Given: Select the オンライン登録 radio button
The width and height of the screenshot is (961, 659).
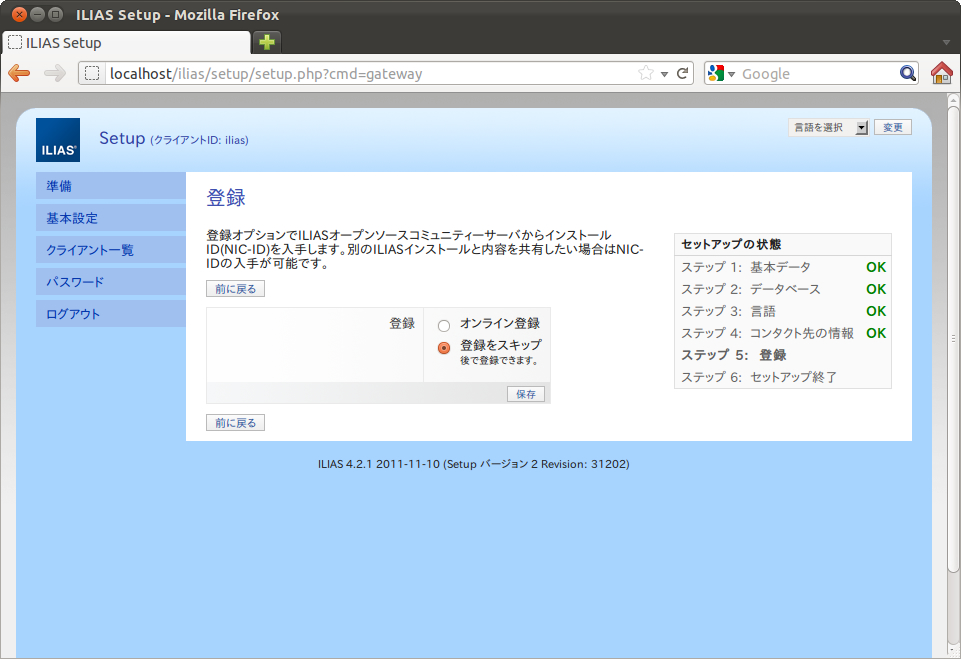Looking at the screenshot, I should coord(444,325).
